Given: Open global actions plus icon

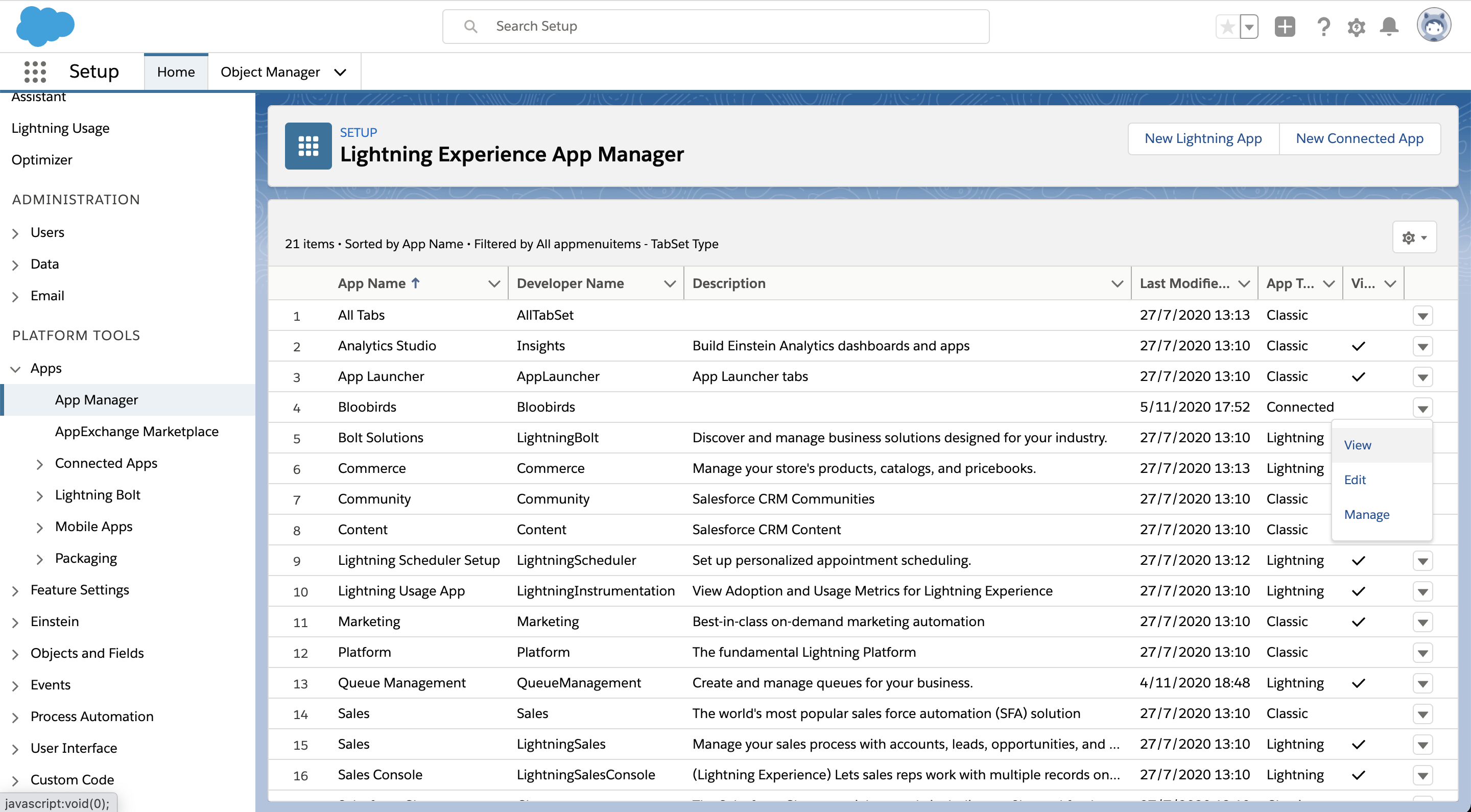Looking at the screenshot, I should (1285, 26).
